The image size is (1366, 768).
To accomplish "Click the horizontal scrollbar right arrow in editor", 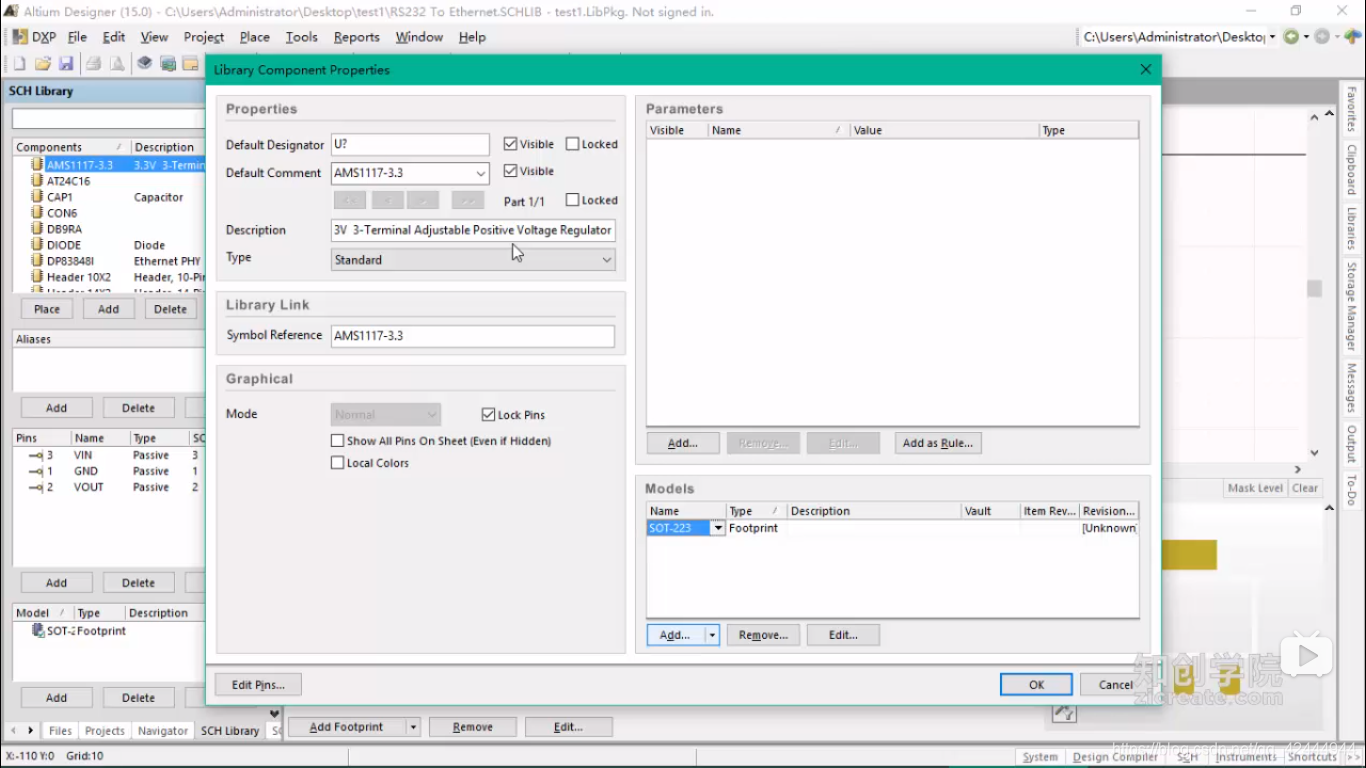I will (1298, 469).
